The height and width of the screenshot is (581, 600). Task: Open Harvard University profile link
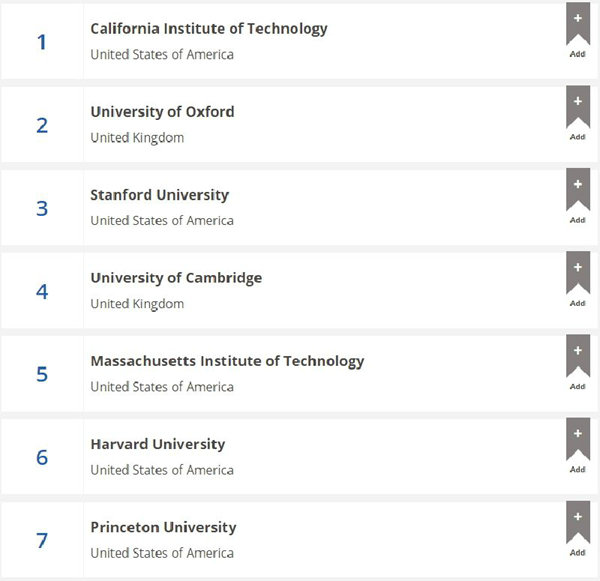click(157, 443)
